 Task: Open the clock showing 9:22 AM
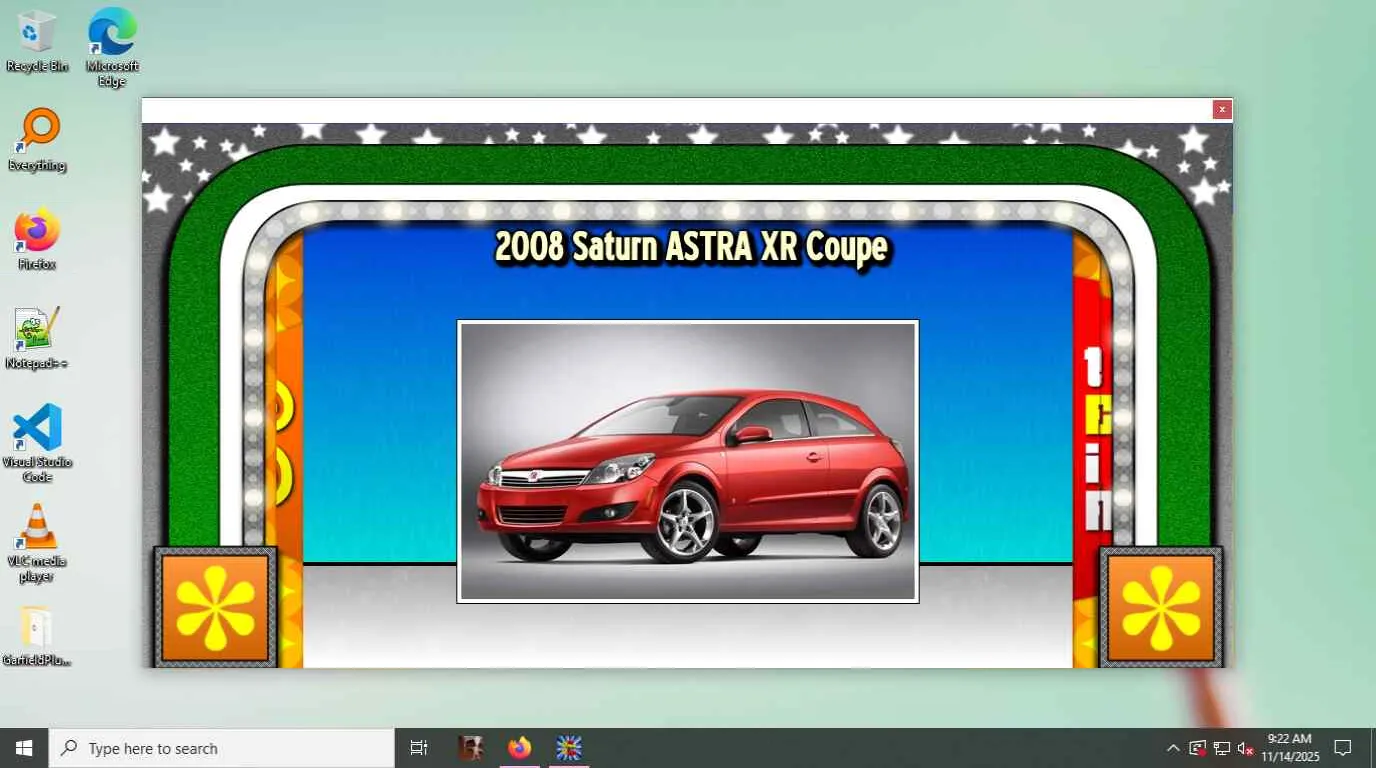[x=1290, y=748]
